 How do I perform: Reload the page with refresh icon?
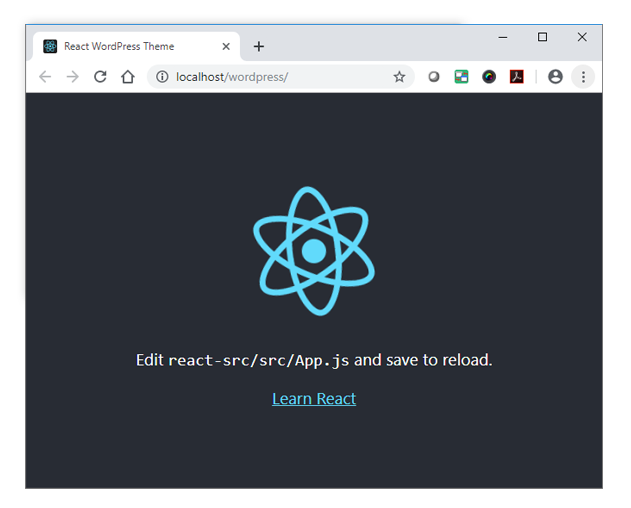[100, 76]
